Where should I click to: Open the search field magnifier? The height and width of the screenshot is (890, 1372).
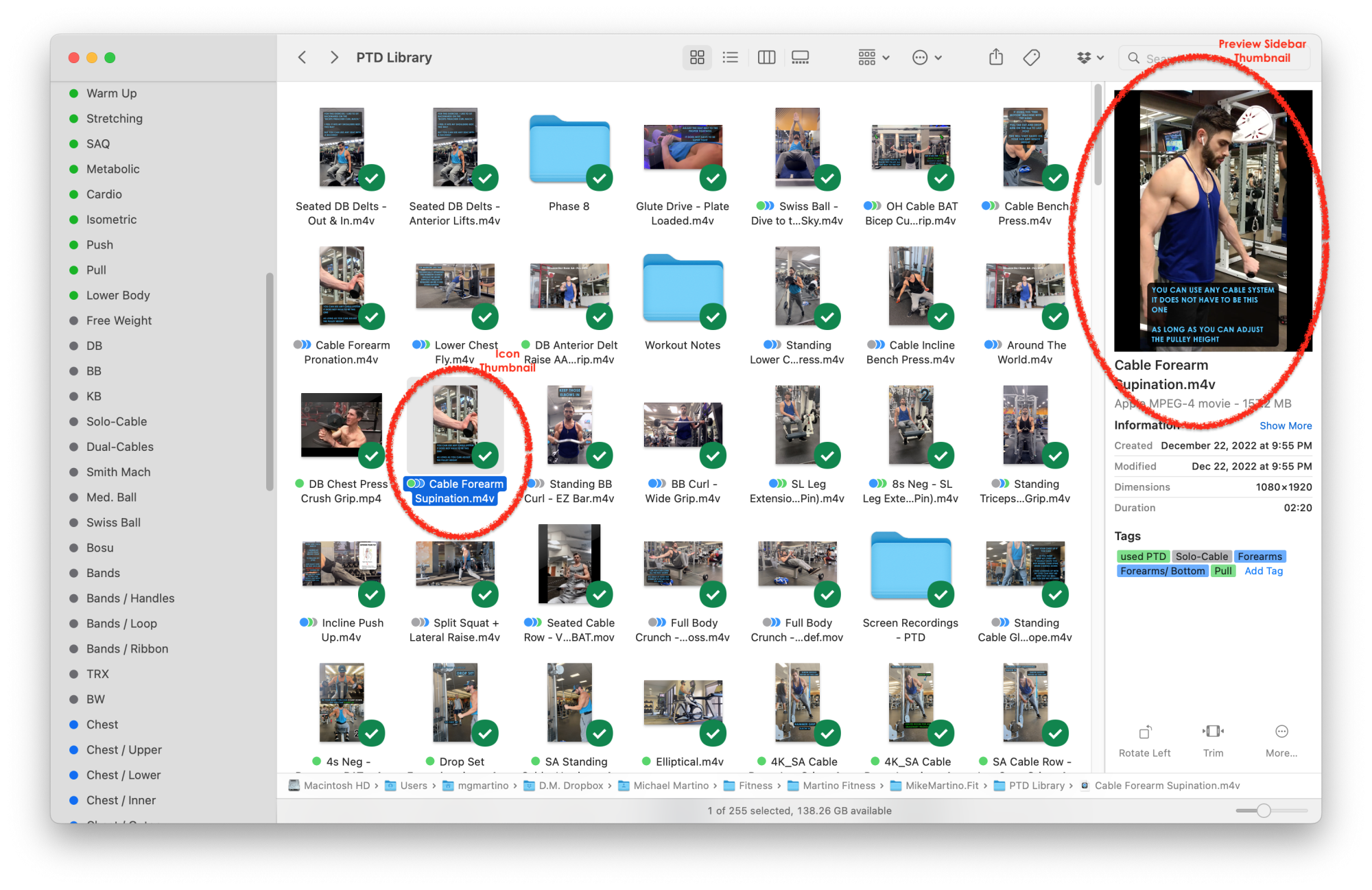[1133, 58]
